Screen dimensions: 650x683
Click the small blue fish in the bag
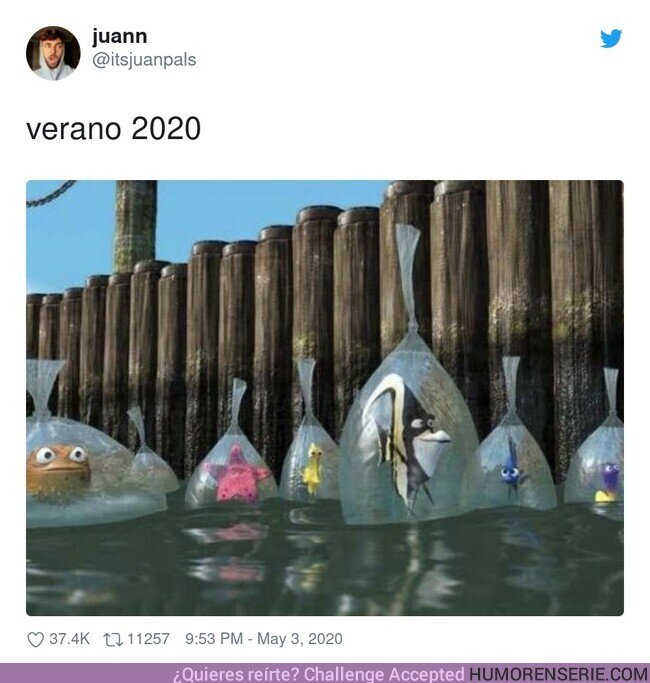511,468
